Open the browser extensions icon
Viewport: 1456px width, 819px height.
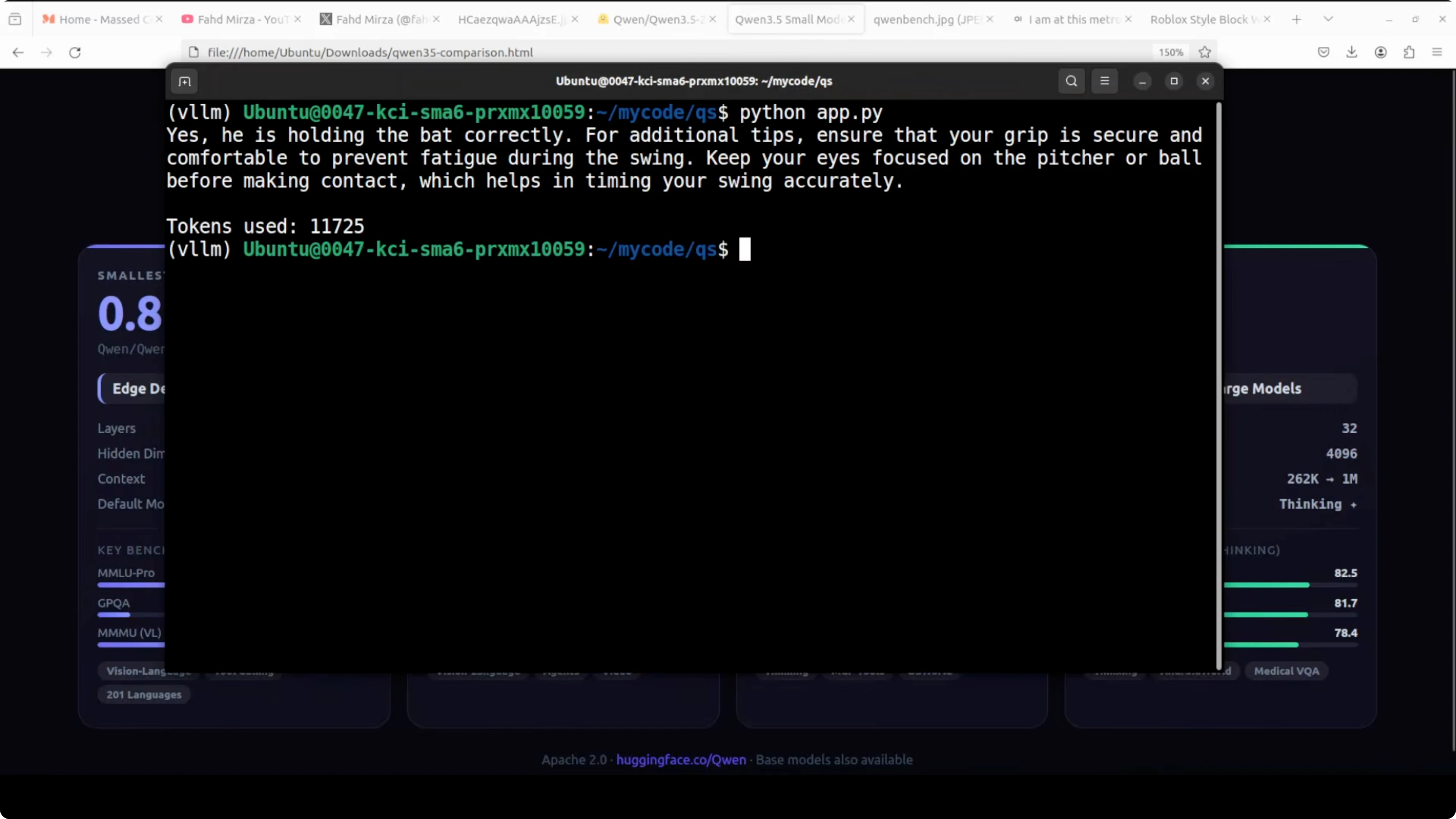tap(1409, 52)
